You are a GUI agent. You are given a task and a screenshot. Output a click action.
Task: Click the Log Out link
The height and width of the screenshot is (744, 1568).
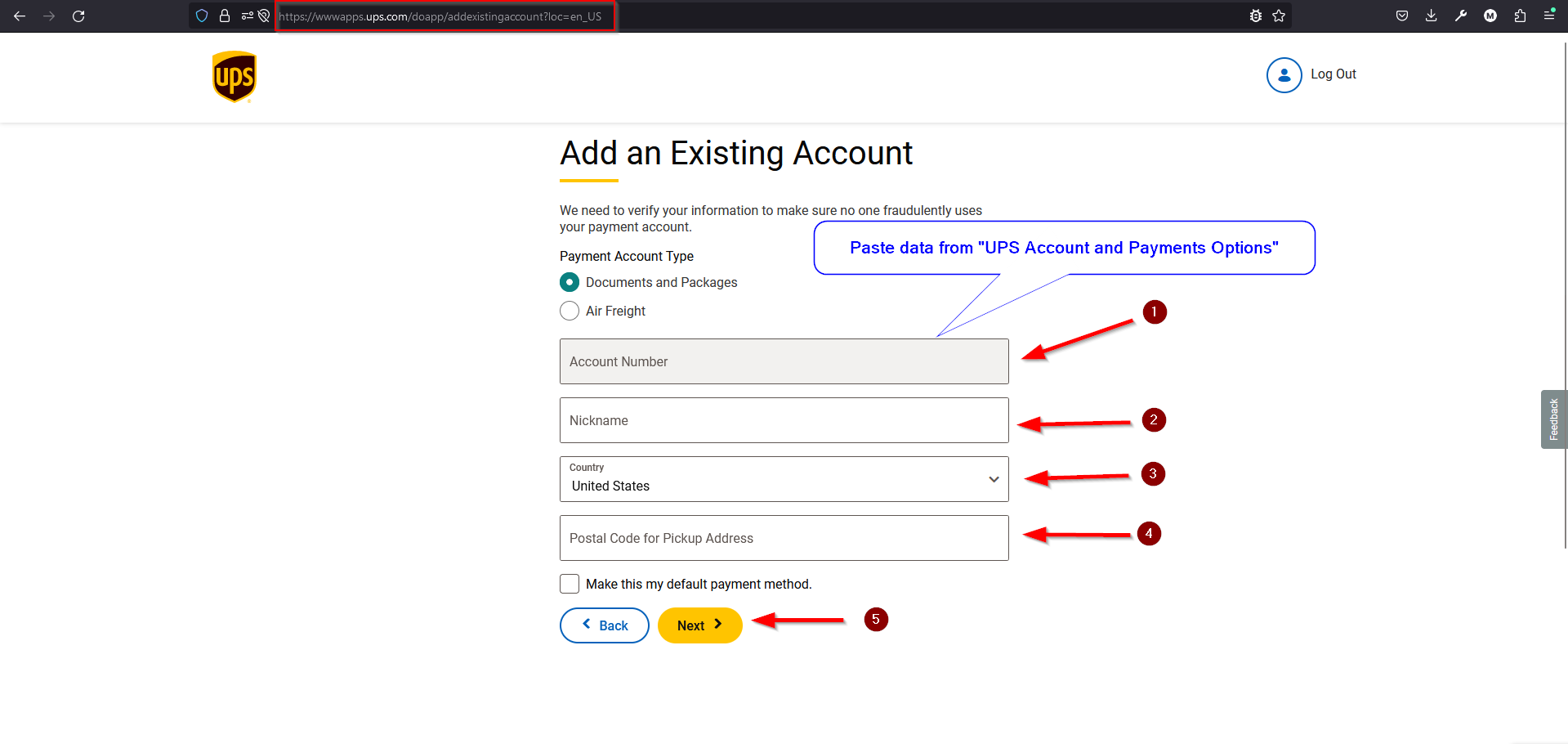tap(1333, 74)
